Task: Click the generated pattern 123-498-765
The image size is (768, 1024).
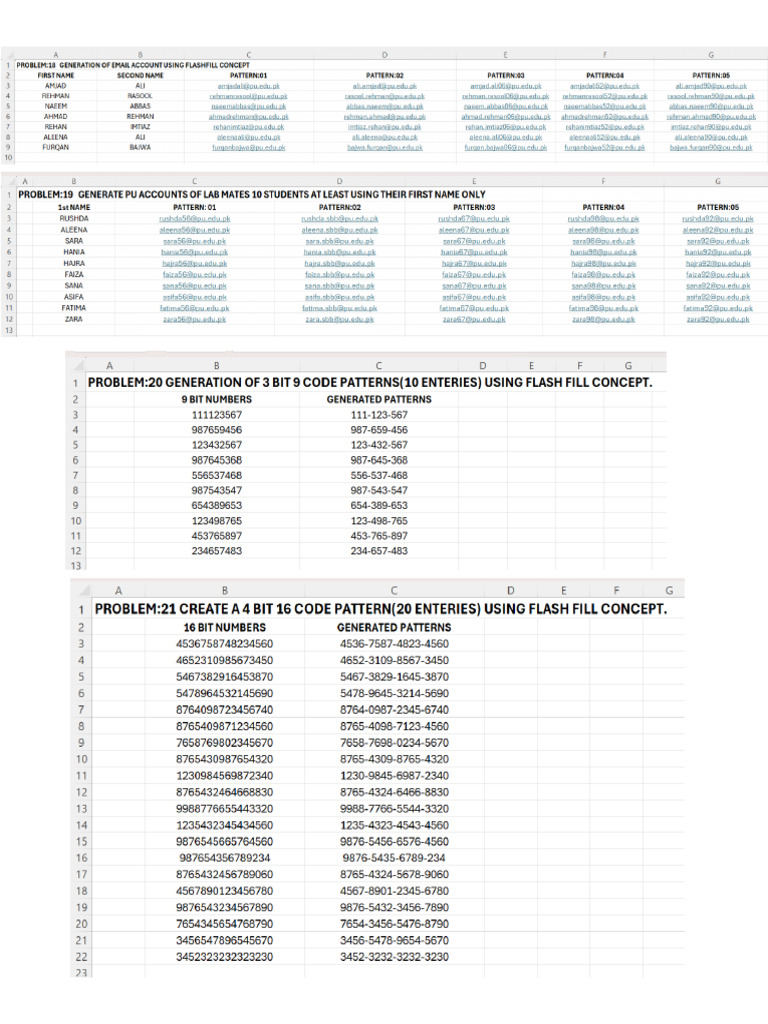Action: coord(379,521)
